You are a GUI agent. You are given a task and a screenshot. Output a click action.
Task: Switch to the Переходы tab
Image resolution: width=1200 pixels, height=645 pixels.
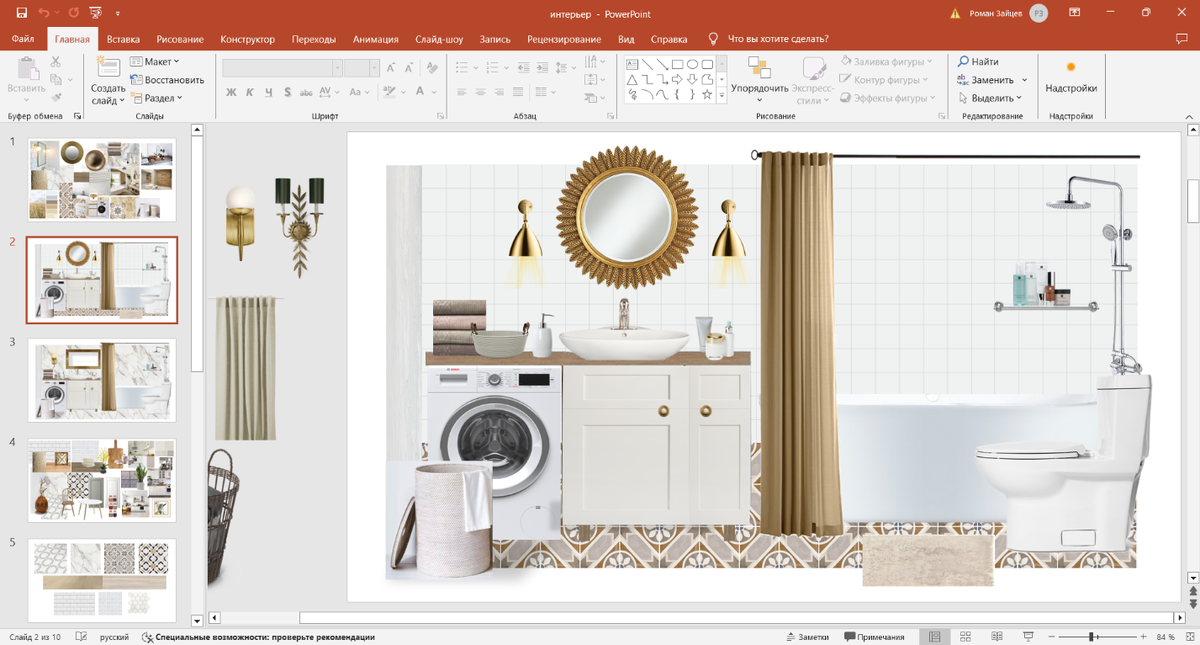[x=314, y=39]
